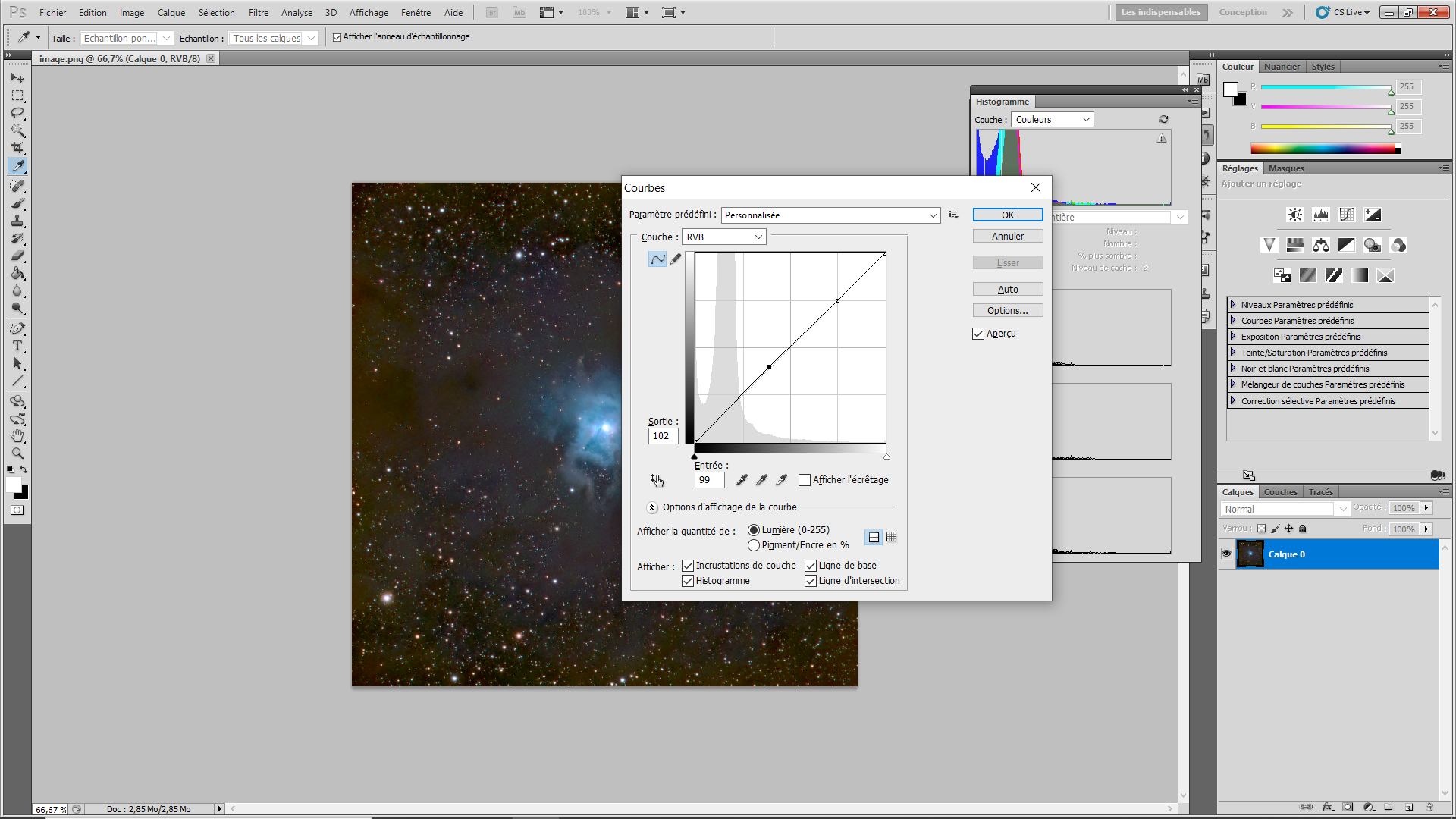This screenshot has height=819, width=1456.
Task: Select the Paint Bucket tool
Action: point(17,273)
